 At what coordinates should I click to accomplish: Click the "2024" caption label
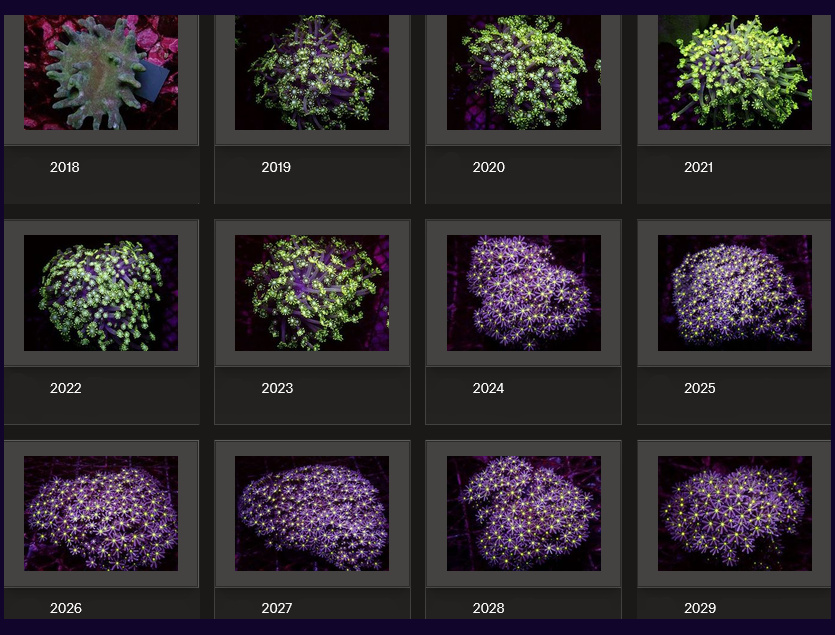pyautogui.click(x=488, y=388)
